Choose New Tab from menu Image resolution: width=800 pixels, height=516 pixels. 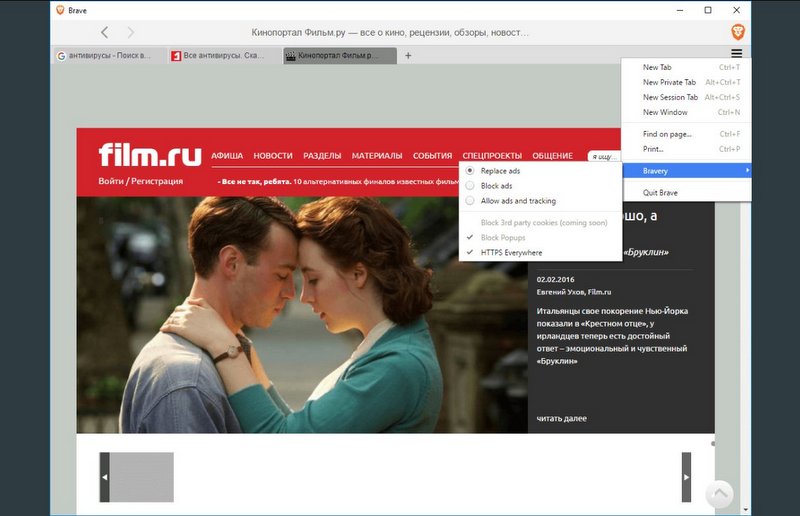tap(686, 67)
